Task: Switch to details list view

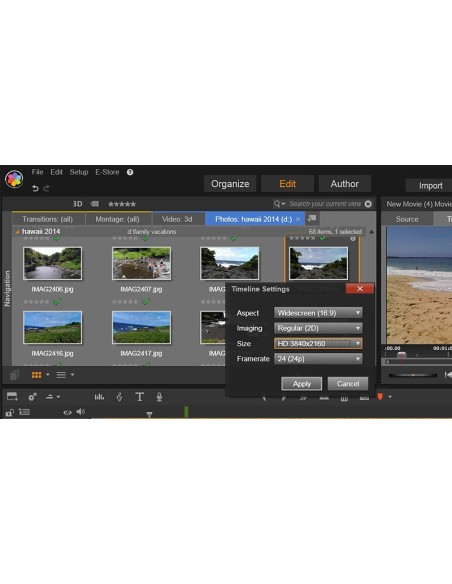Action: pyautogui.click(x=61, y=375)
